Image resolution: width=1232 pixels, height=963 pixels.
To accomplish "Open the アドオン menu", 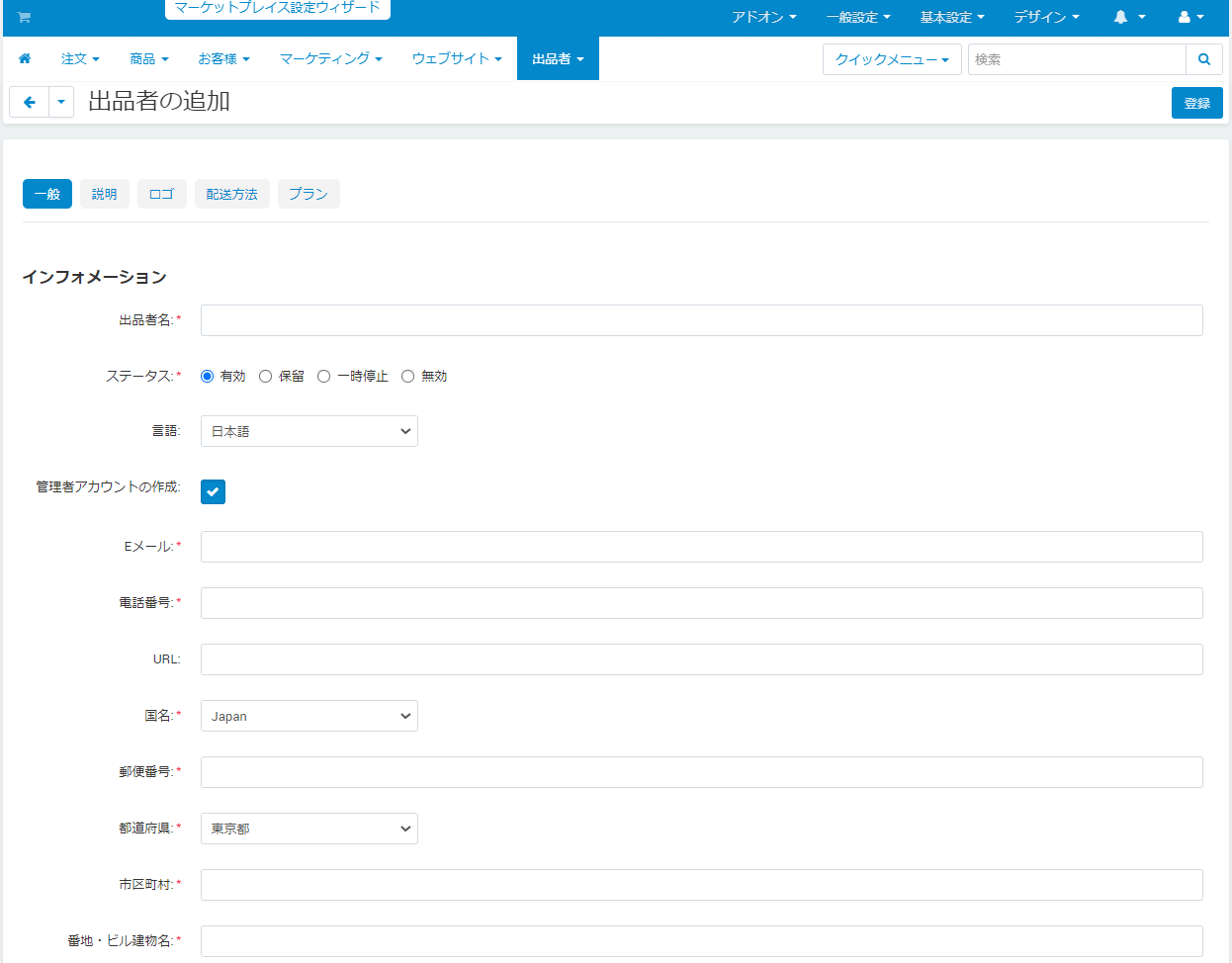I will pos(763,18).
